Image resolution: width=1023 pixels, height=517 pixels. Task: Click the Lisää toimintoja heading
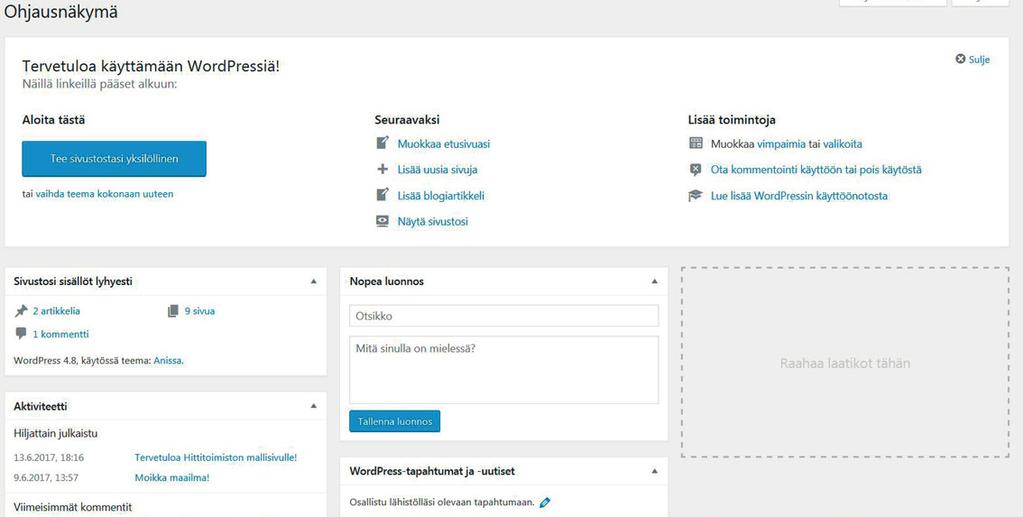(731, 120)
